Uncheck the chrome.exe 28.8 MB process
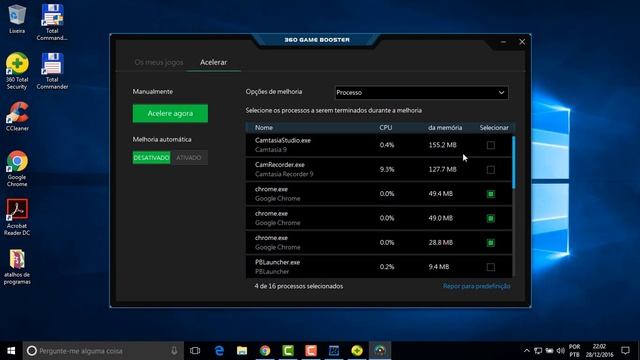 (491, 243)
